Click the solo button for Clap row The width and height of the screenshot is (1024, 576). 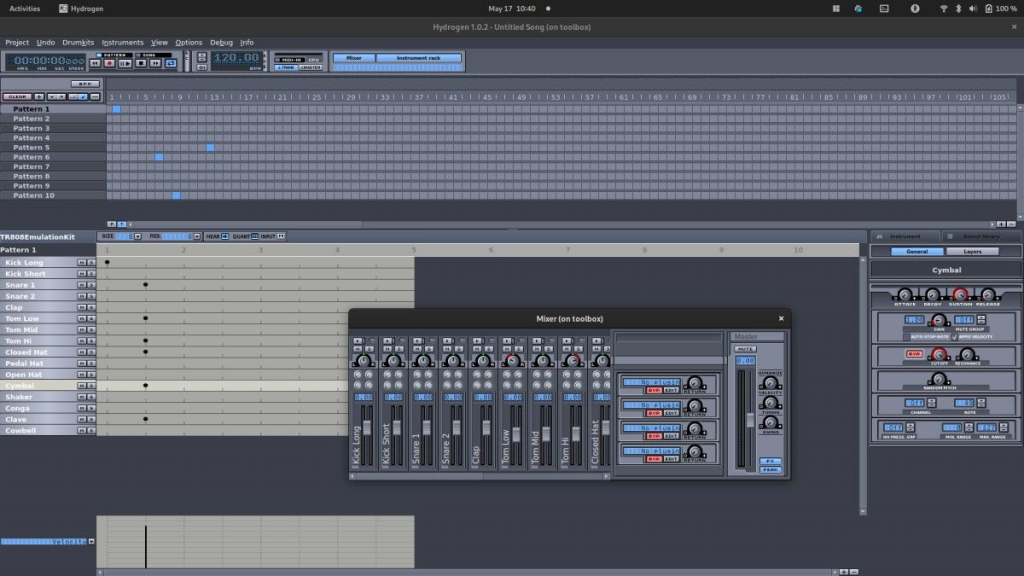coord(91,308)
